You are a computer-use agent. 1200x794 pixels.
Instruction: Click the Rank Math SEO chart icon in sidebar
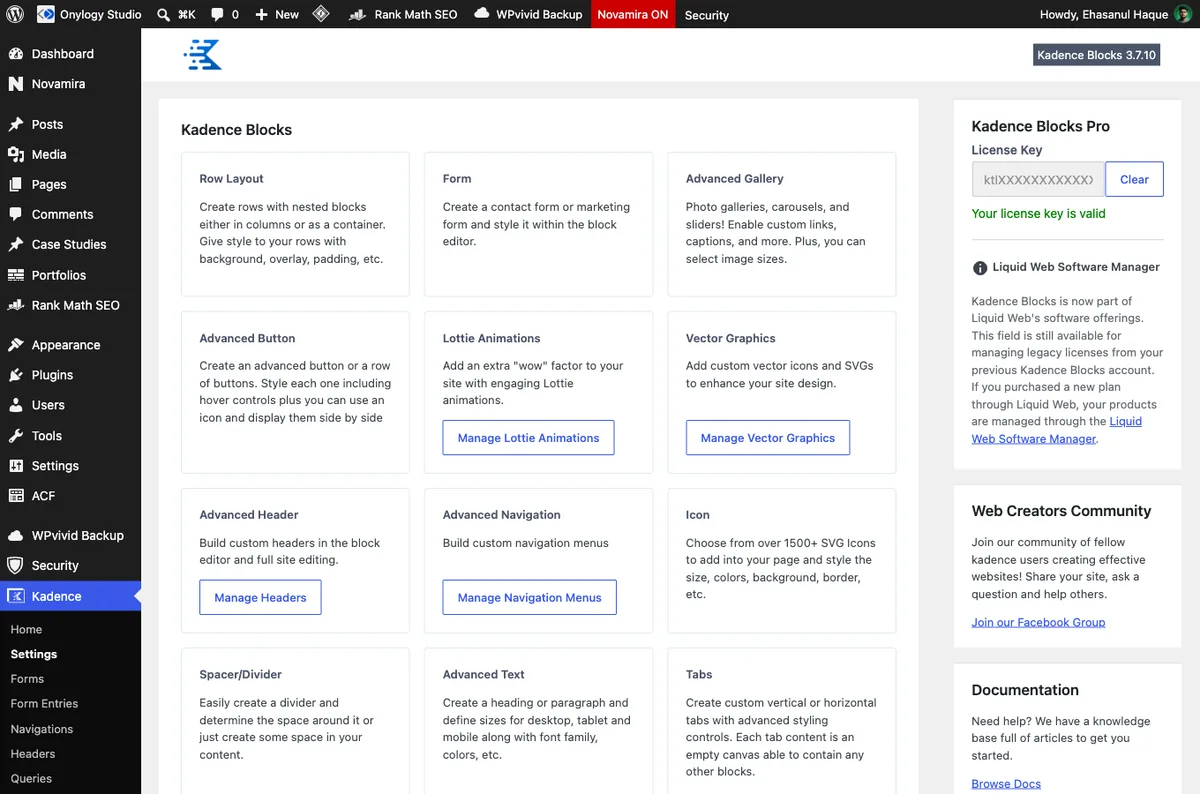tap(15, 305)
